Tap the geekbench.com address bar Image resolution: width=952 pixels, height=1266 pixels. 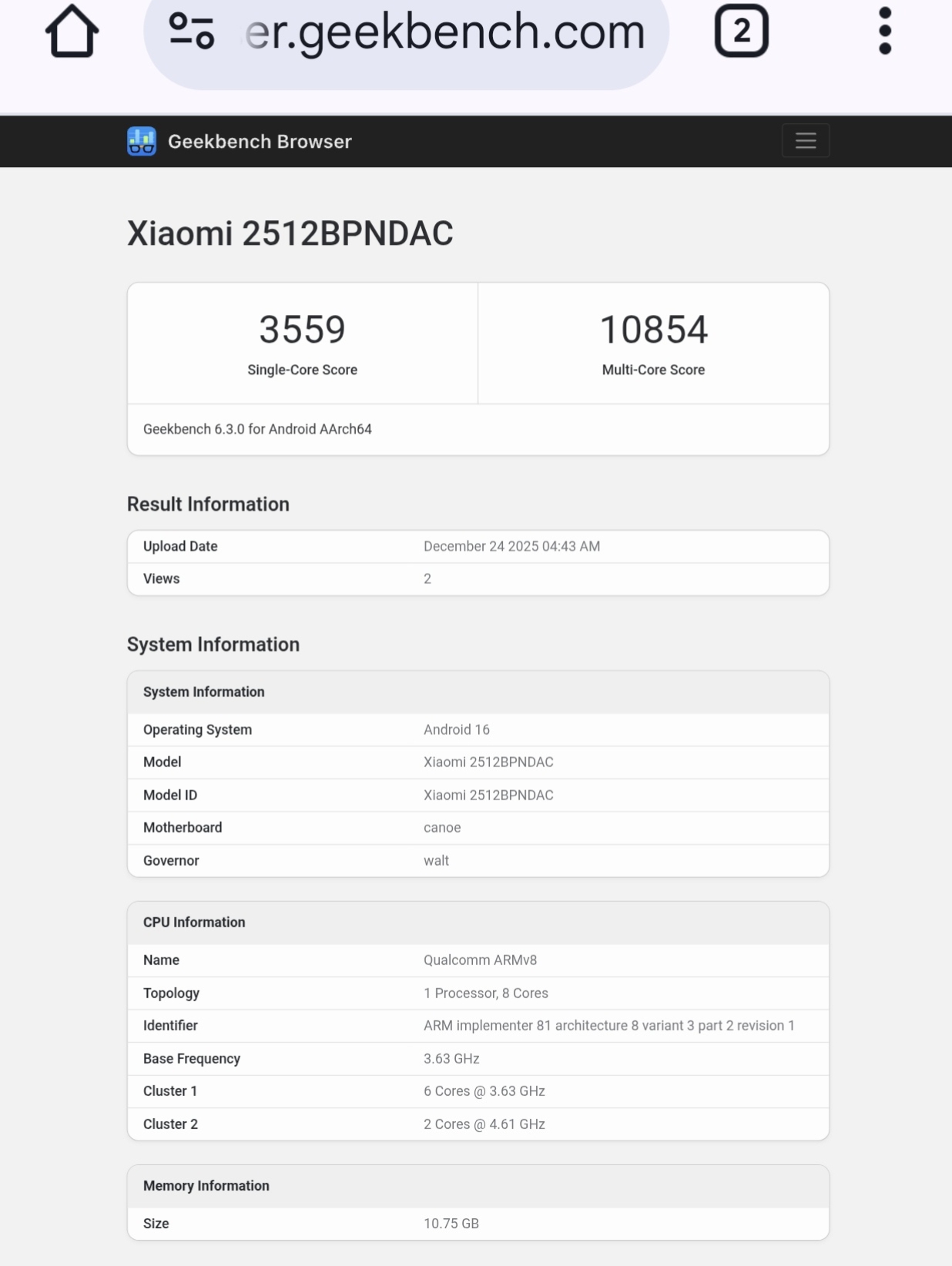[x=444, y=32]
